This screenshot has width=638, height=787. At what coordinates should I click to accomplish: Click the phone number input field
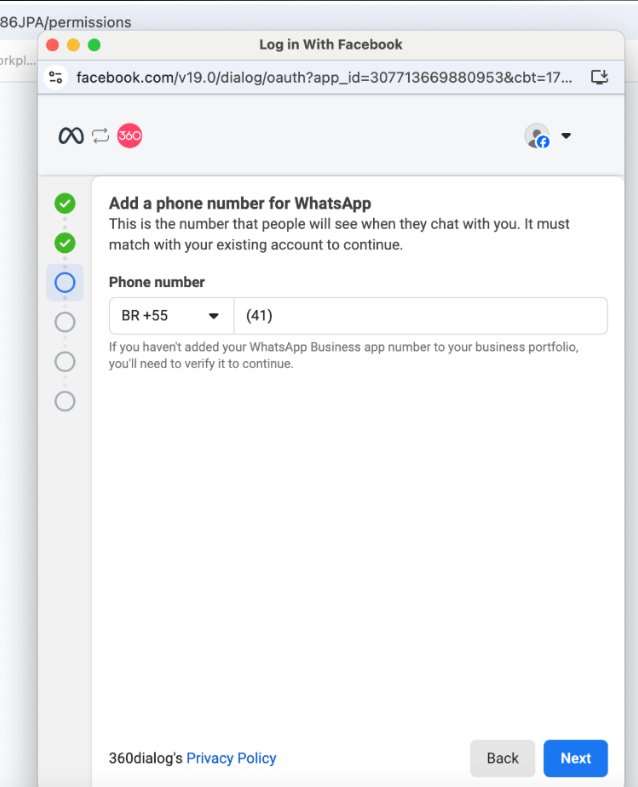pos(421,316)
